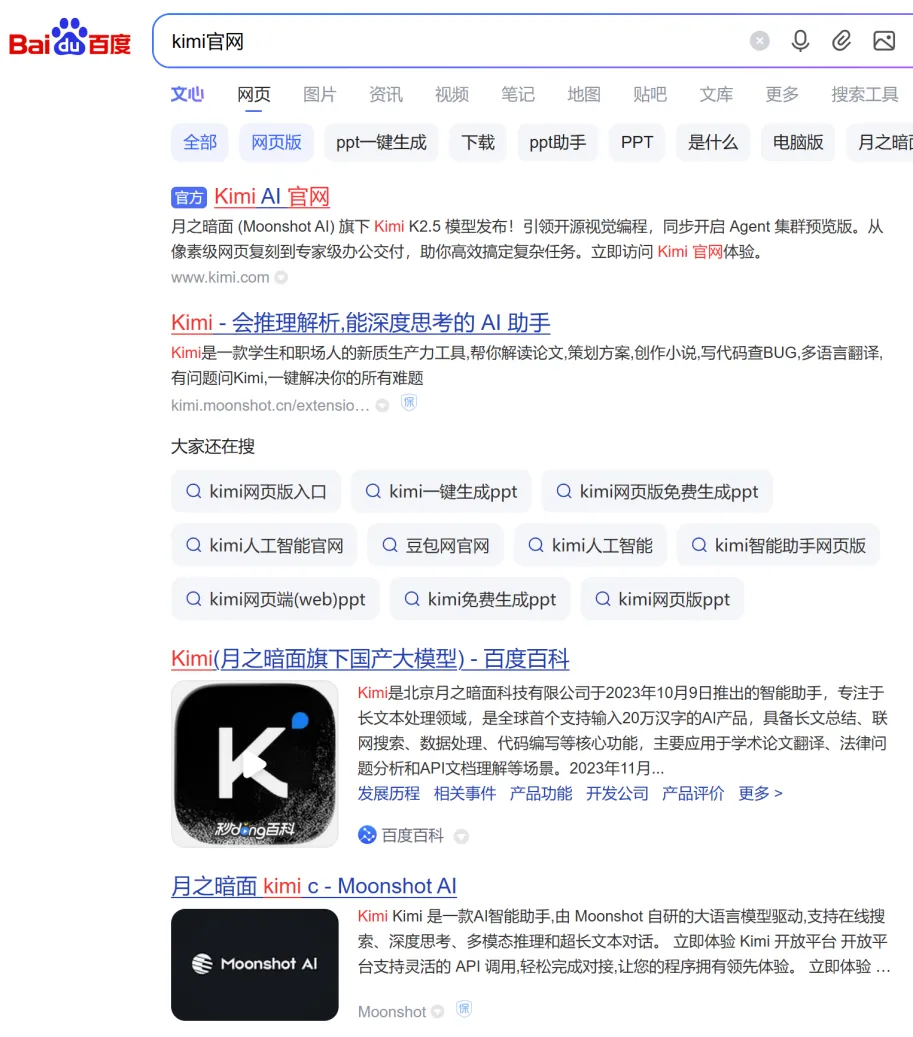
Task: Start voice search with microphone icon
Action: pos(800,41)
